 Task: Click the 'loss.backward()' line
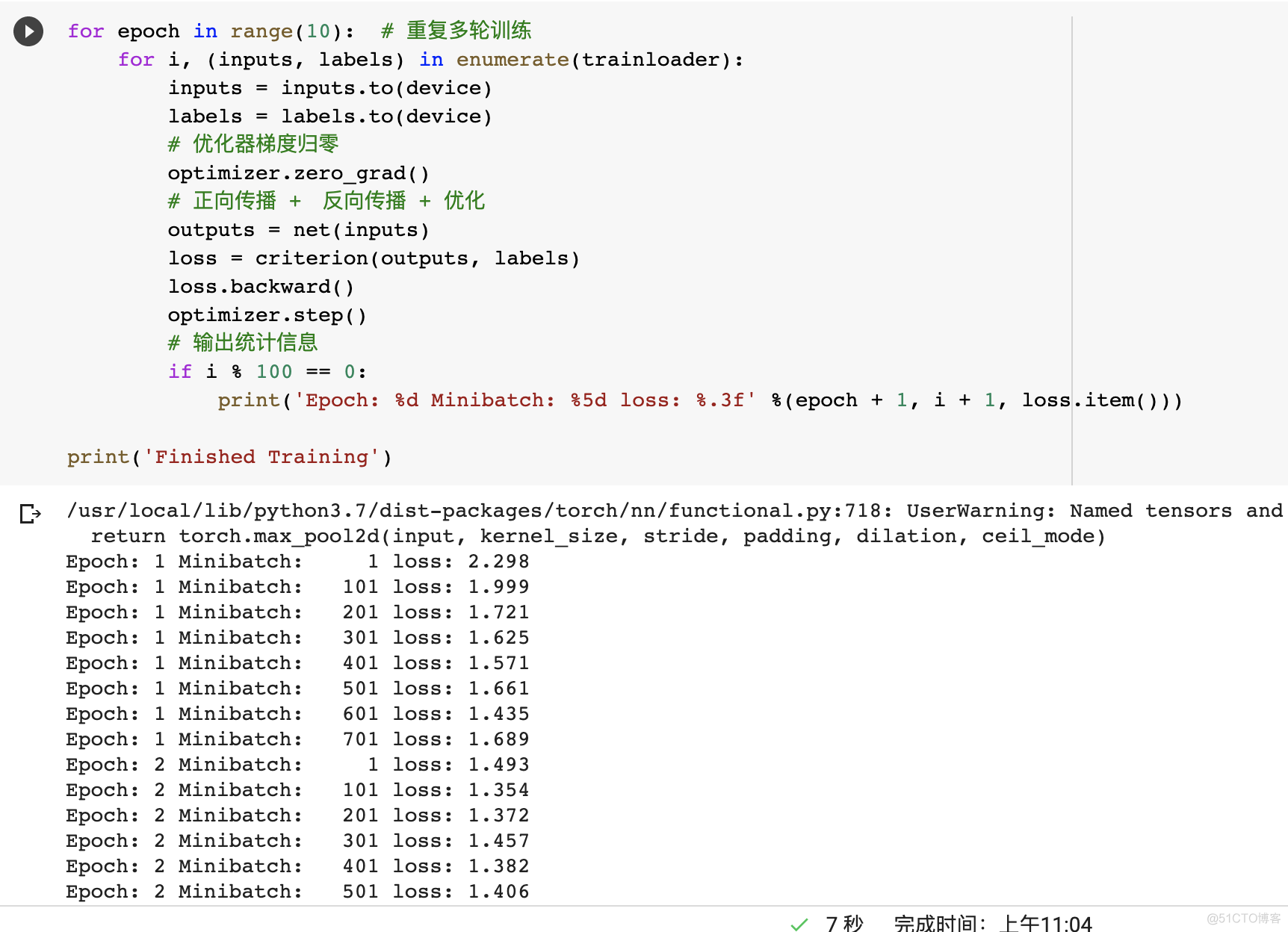[261, 287]
